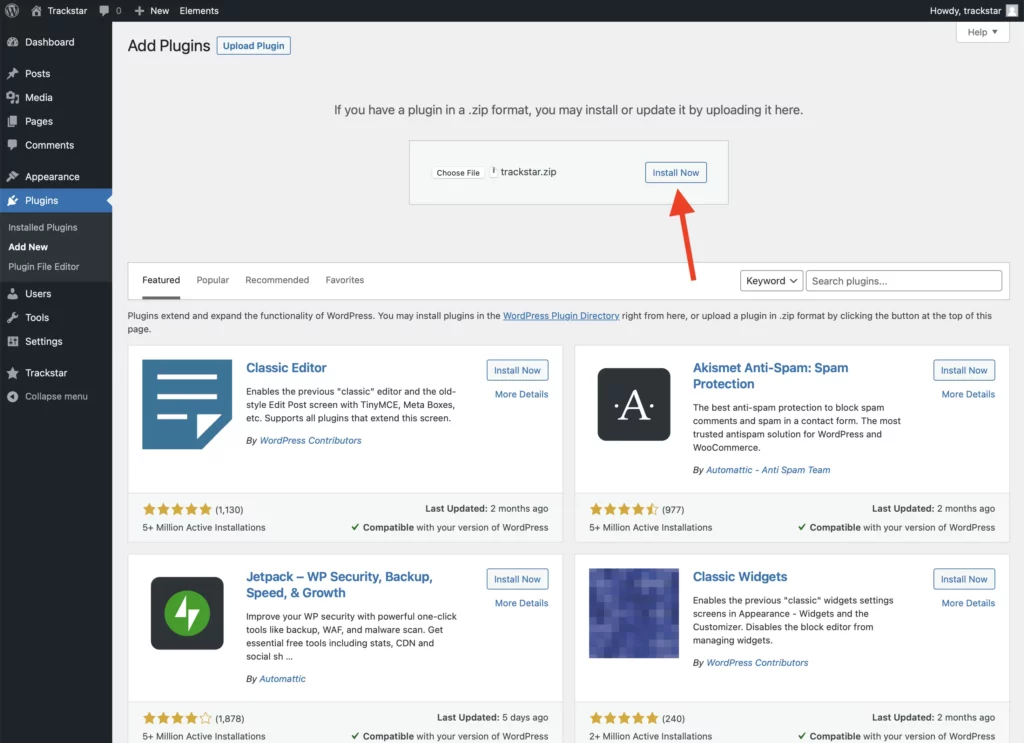Click the Akismet plugin logo
Screen dimensions: 1024x743
(x=633, y=404)
